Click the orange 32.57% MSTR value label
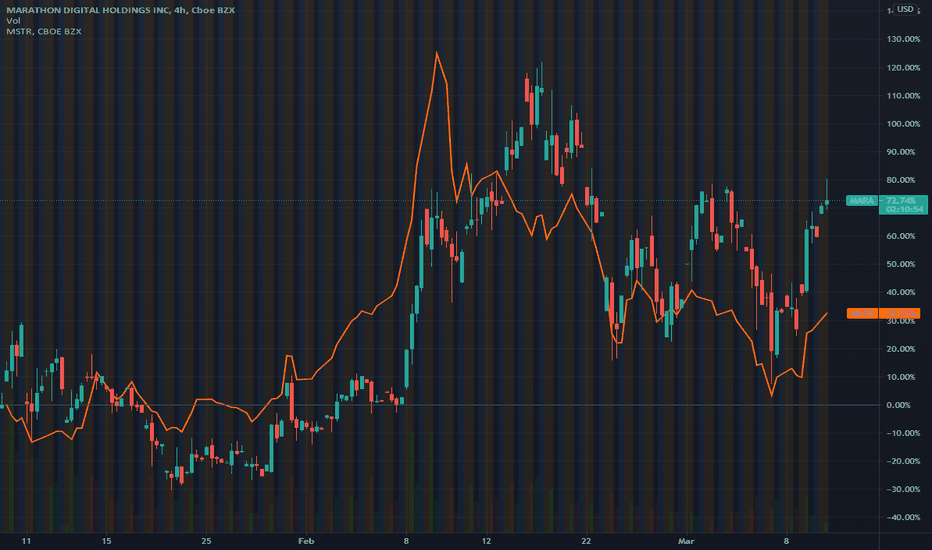This screenshot has height=550, width=932. pyautogui.click(x=900, y=313)
